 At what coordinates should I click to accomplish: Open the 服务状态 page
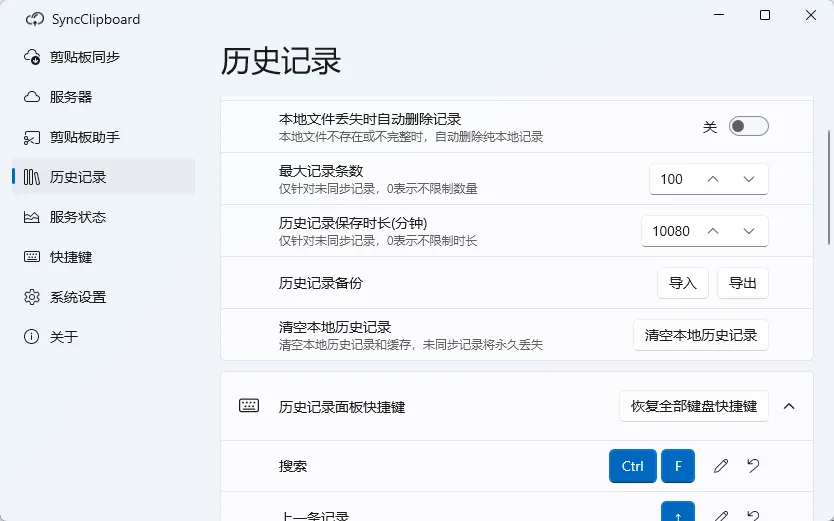click(x=103, y=217)
